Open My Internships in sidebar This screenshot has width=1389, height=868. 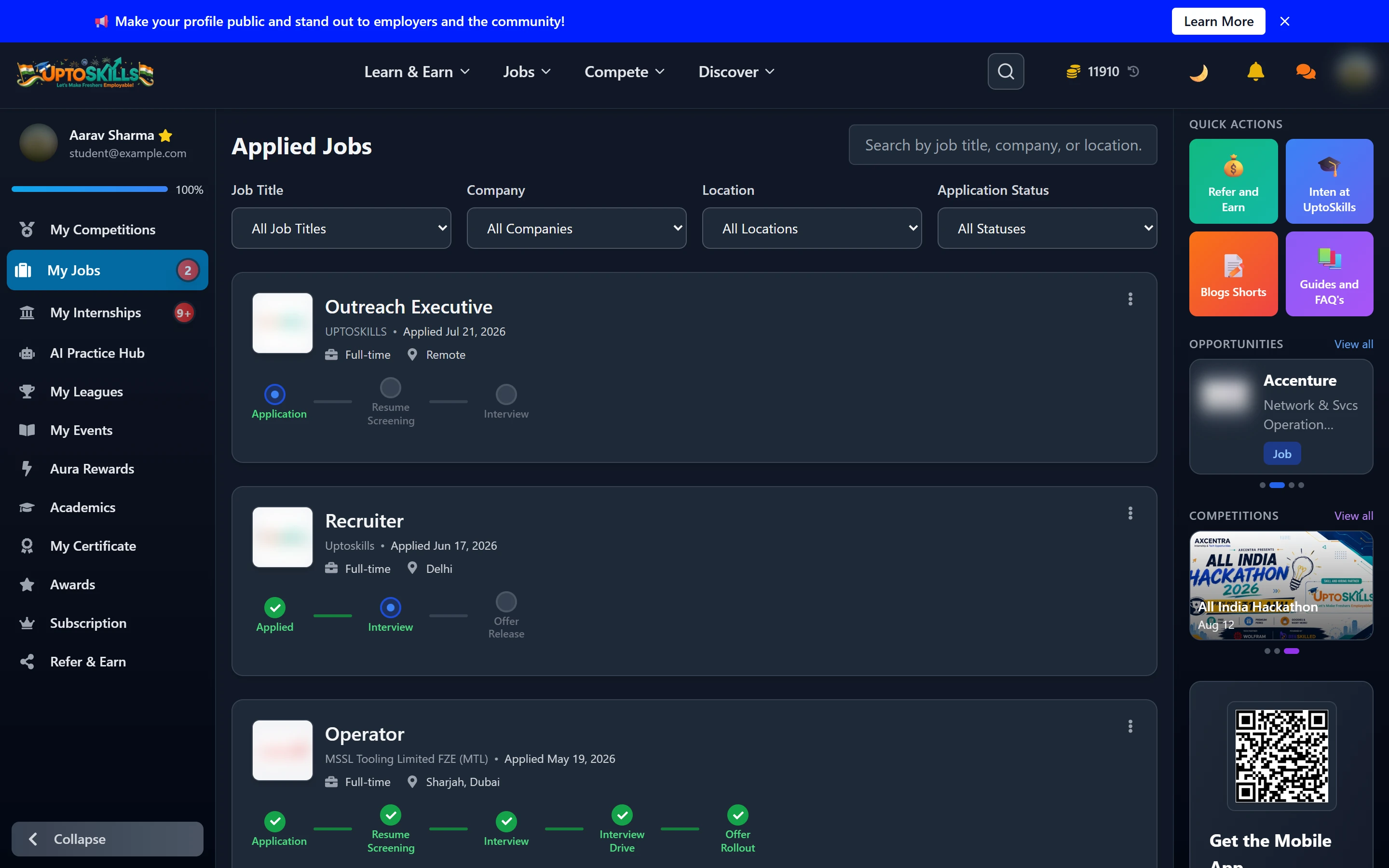108,312
